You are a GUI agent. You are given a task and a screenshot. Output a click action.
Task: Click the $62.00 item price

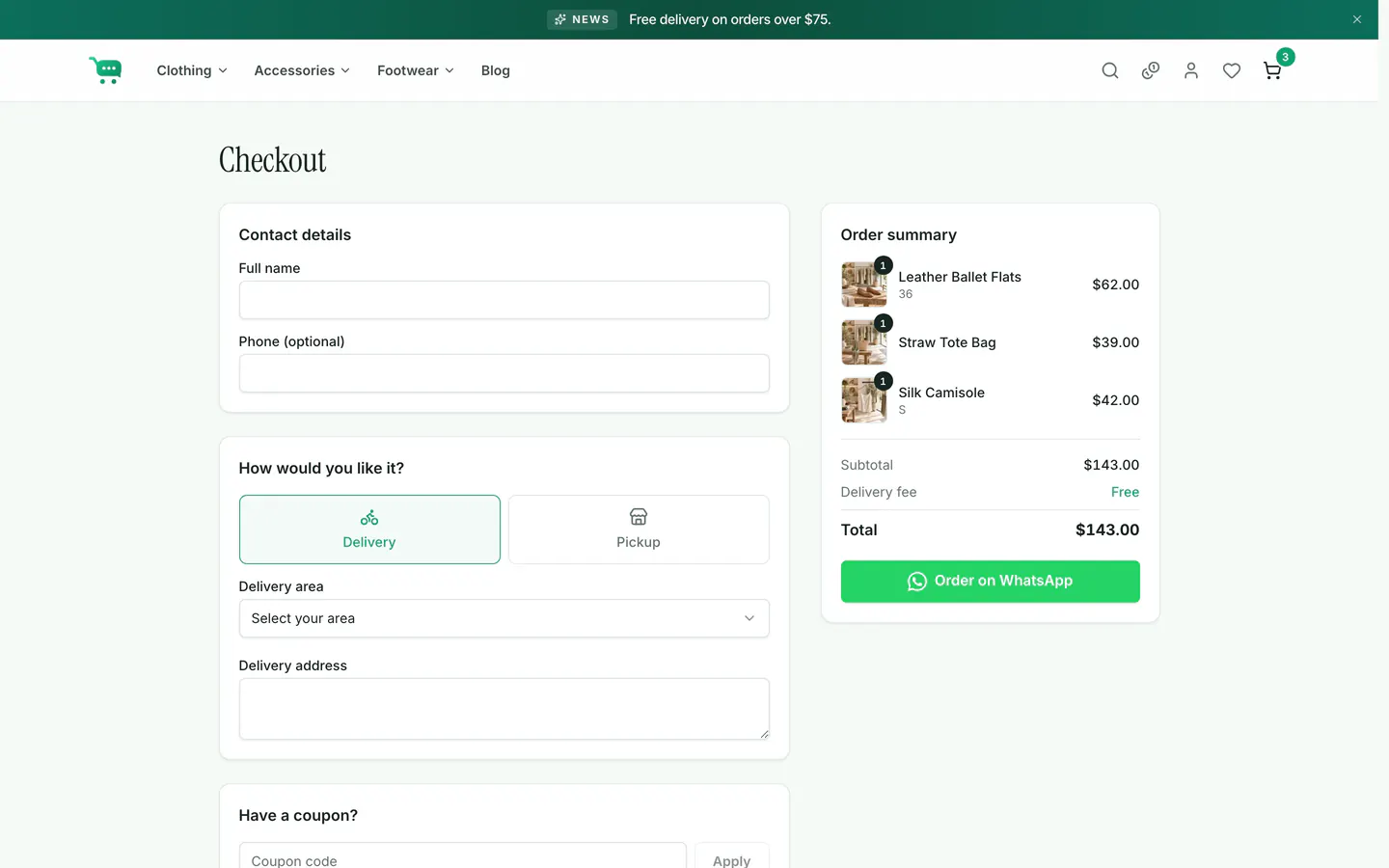click(x=1116, y=285)
